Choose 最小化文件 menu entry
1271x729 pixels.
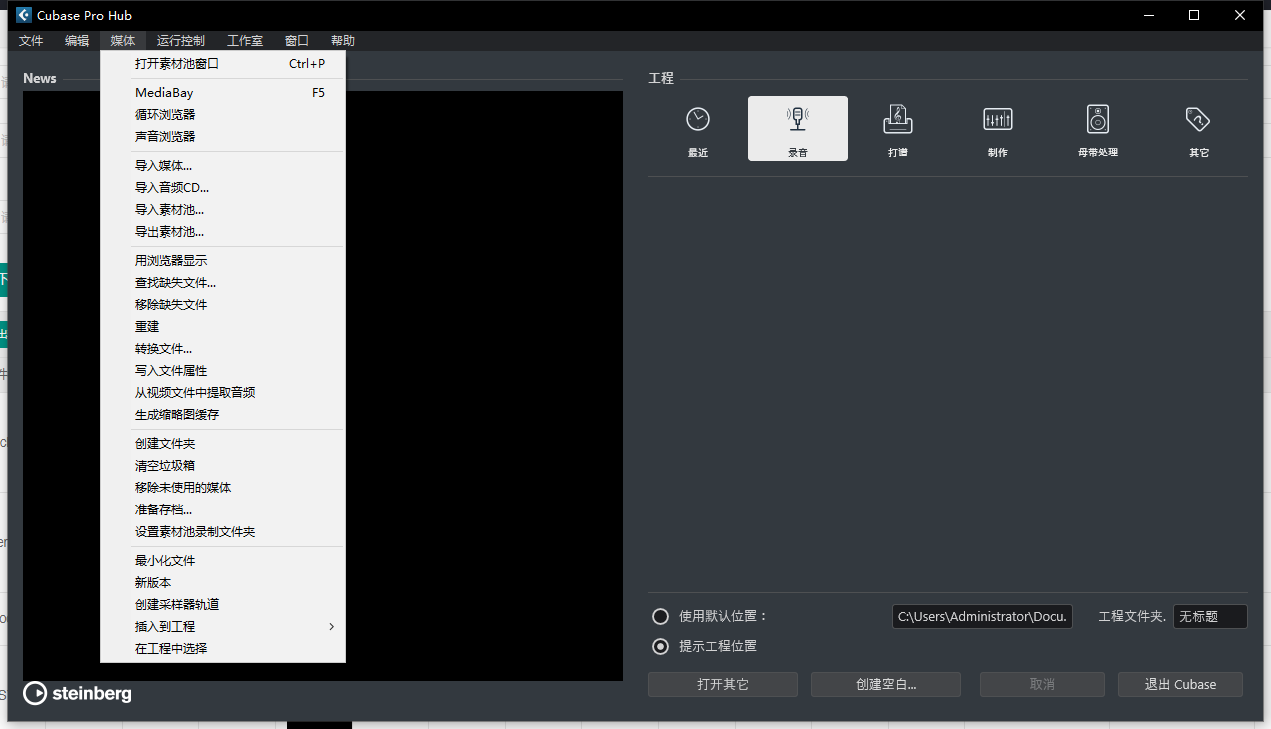(x=223, y=561)
